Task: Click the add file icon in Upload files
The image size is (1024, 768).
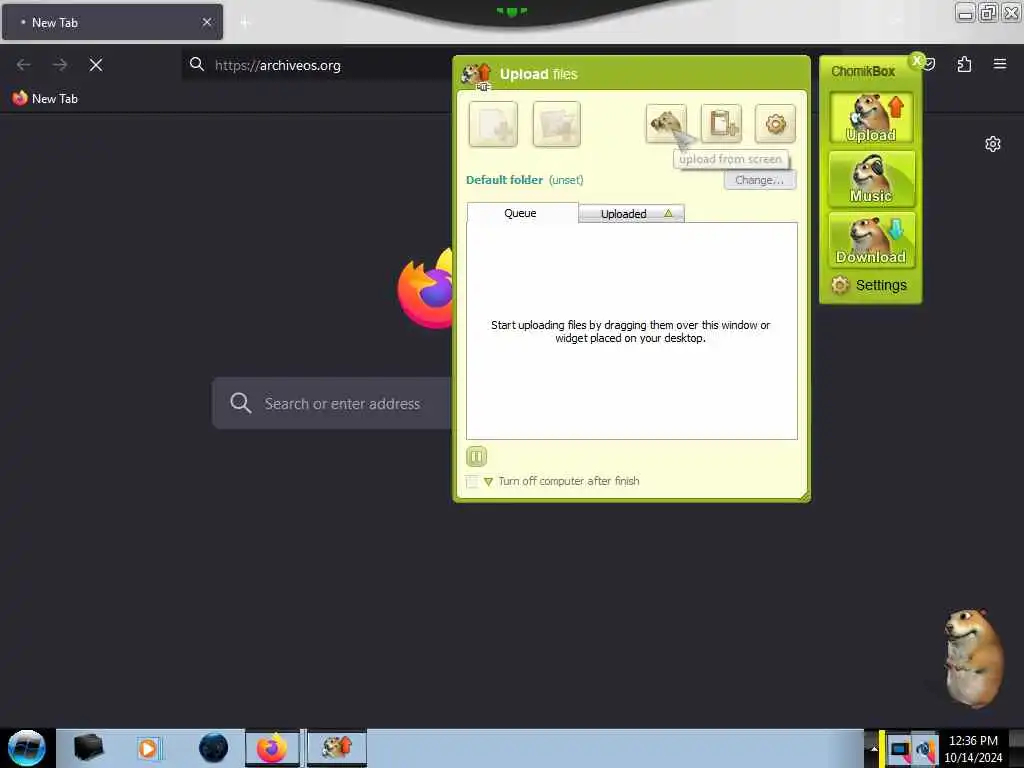Action: tap(493, 124)
